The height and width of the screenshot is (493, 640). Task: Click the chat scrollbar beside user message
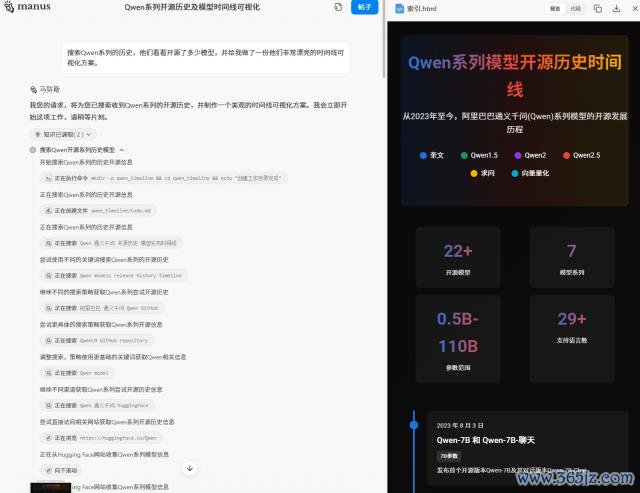pyautogui.click(x=384, y=39)
